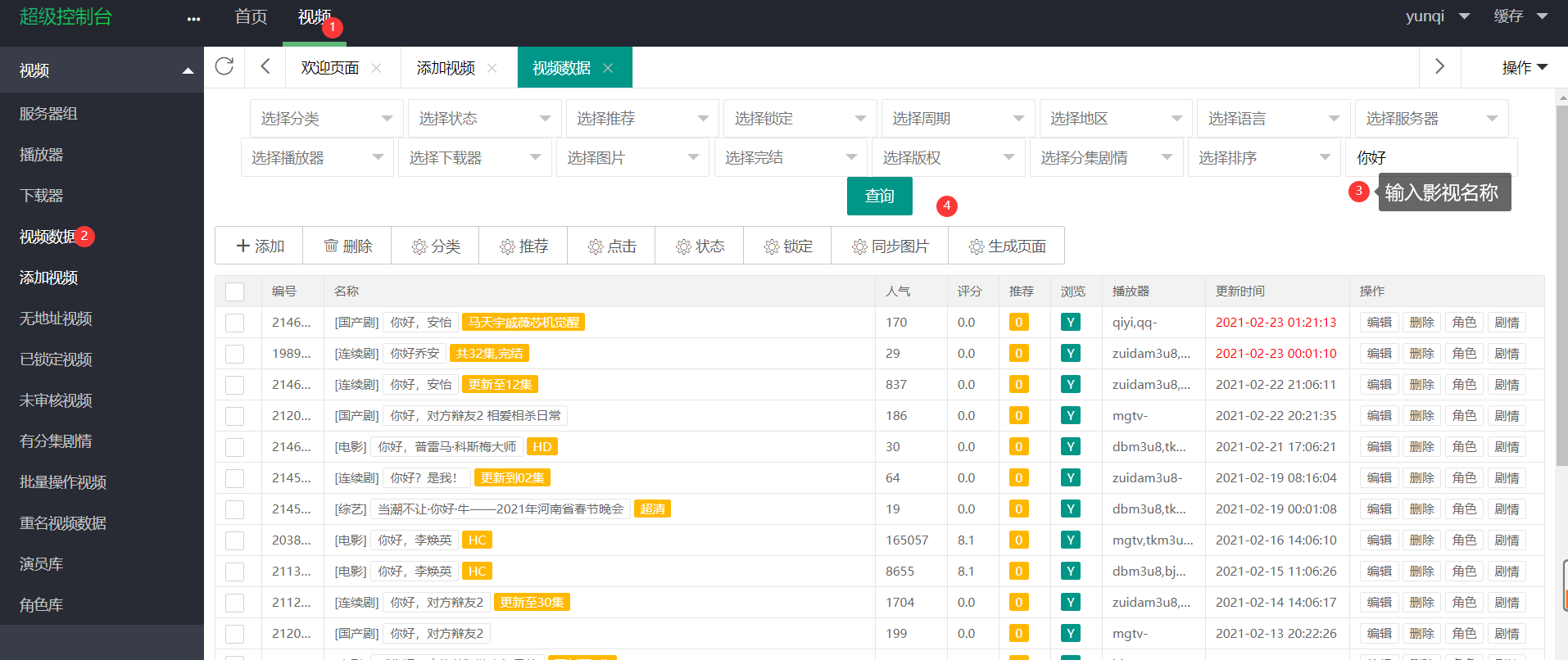This screenshot has height=660, width=1568.
Task: Click the 推荐 gear toolbar button
Action: pyautogui.click(x=523, y=246)
